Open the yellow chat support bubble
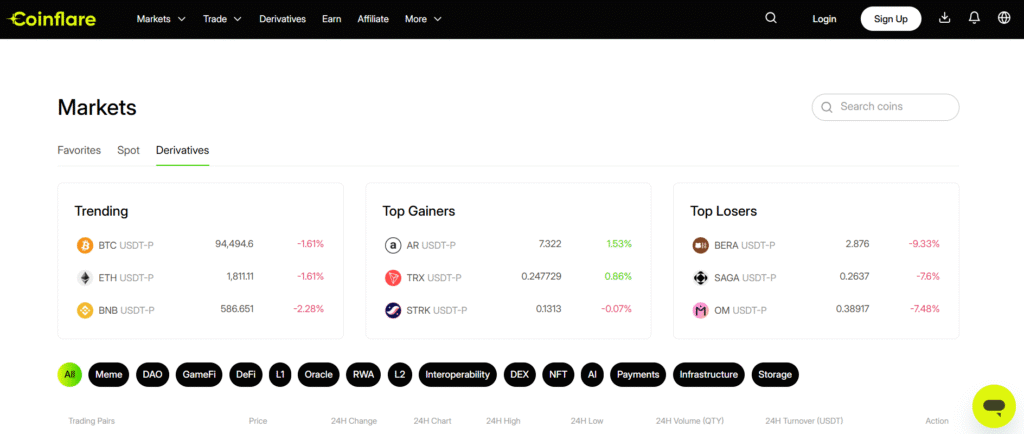 (993, 406)
